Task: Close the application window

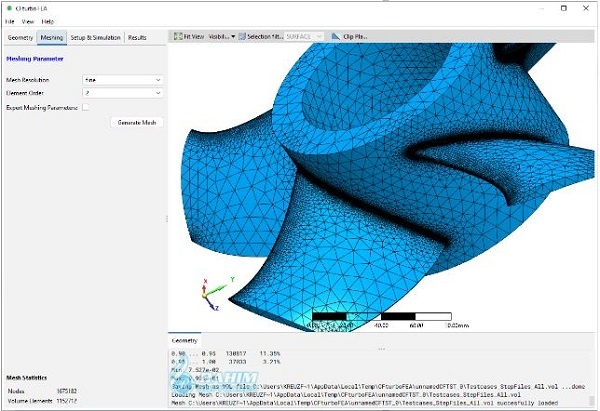Action: (x=586, y=8)
